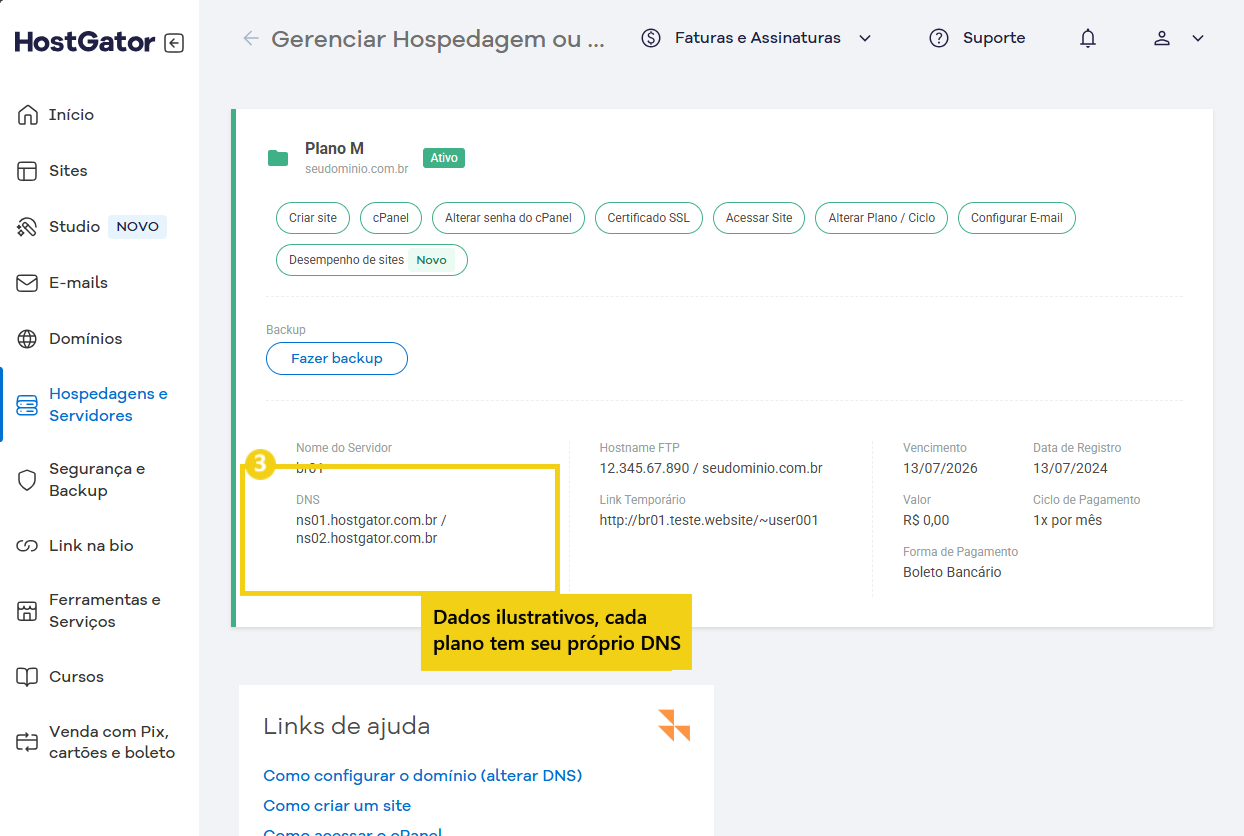Click the Início home icon
1244x836 pixels.
(x=27, y=115)
